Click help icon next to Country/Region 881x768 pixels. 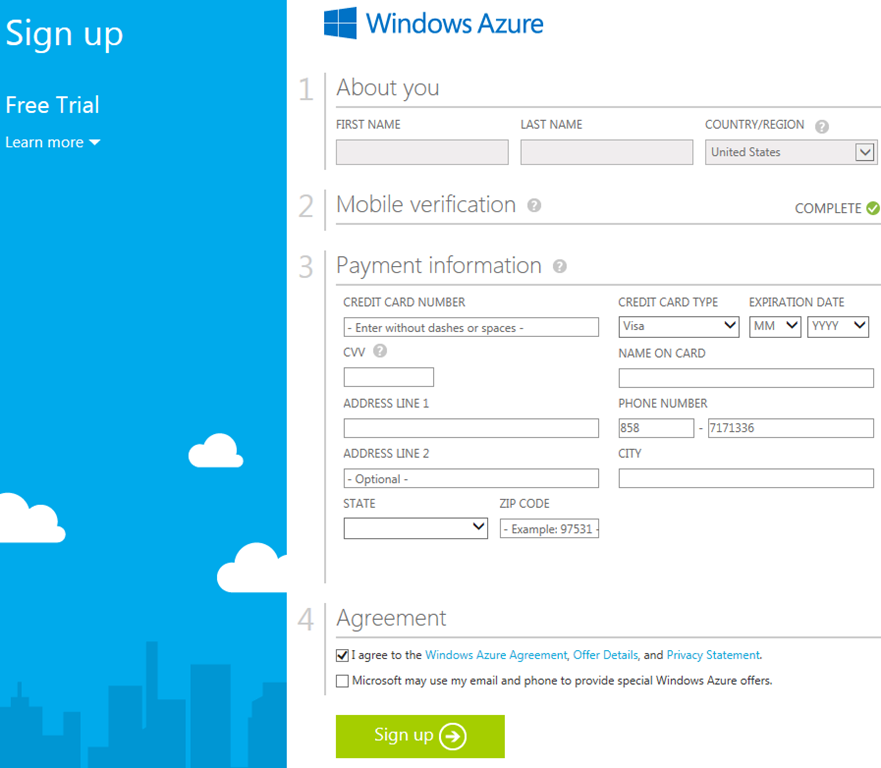click(822, 126)
